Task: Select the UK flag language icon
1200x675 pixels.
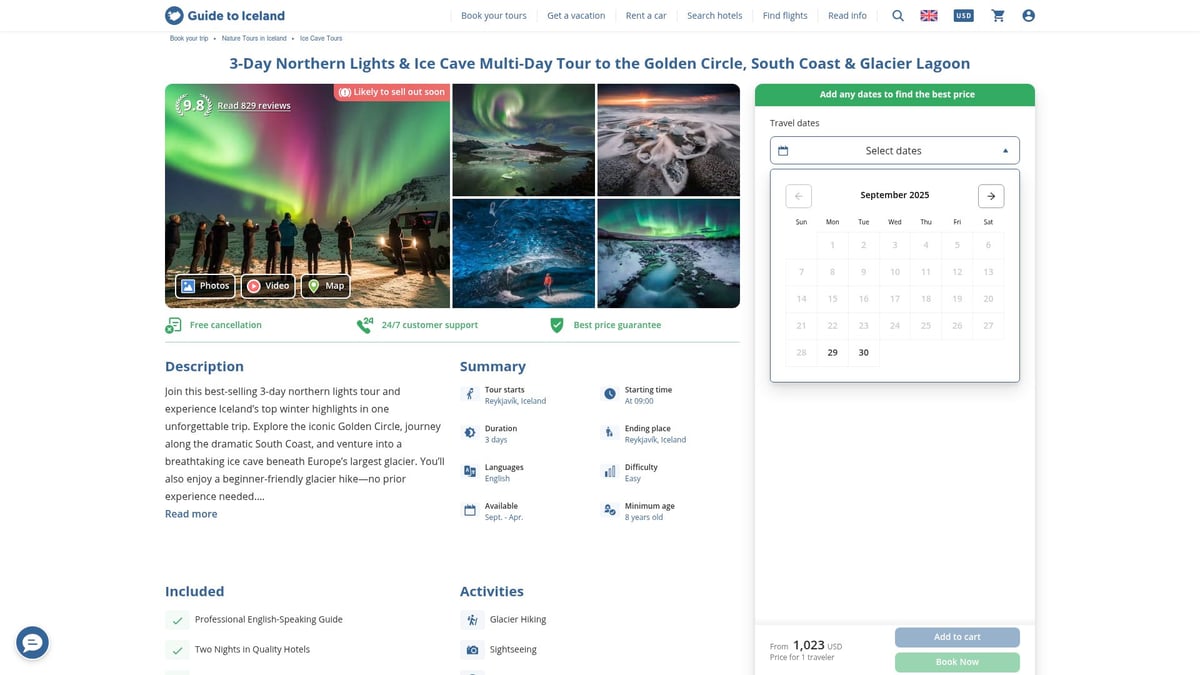Action: click(929, 16)
